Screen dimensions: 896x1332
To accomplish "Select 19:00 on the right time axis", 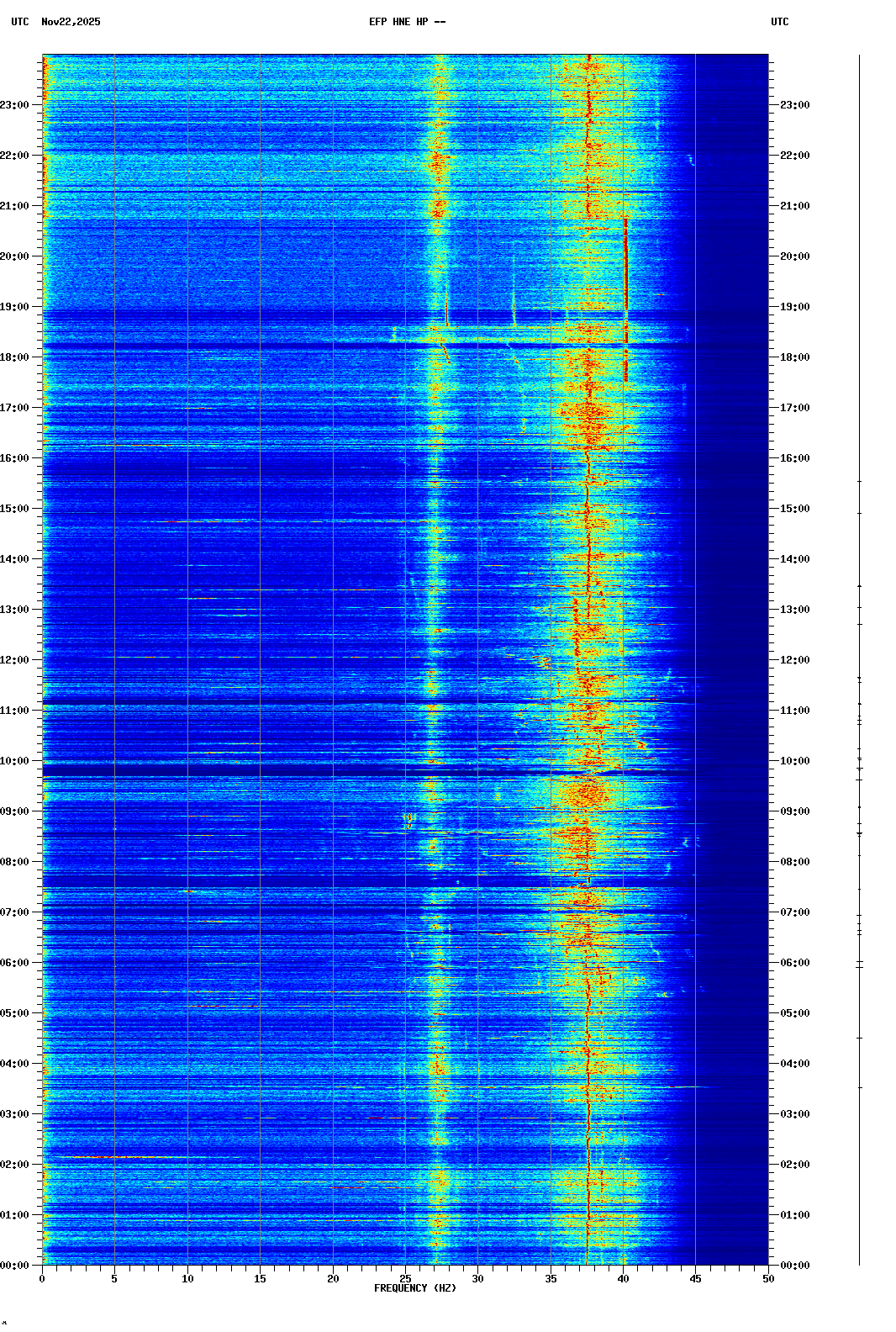I will [x=794, y=307].
